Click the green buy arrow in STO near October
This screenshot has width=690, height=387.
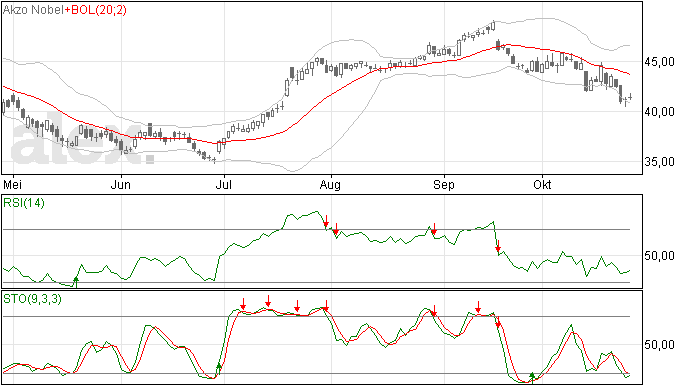tap(532, 377)
